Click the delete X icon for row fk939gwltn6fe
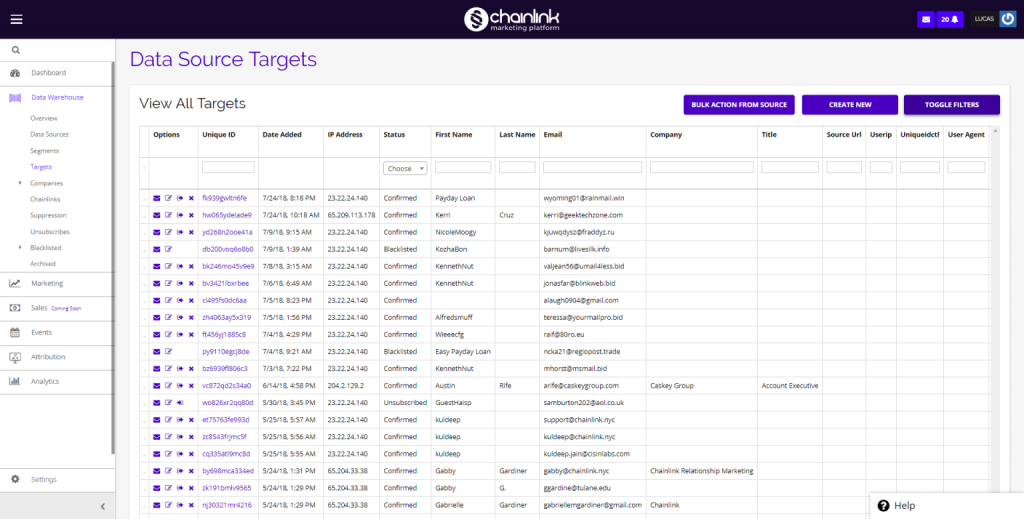Image resolution: width=1024 pixels, height=519 pixels. (191, 198)
